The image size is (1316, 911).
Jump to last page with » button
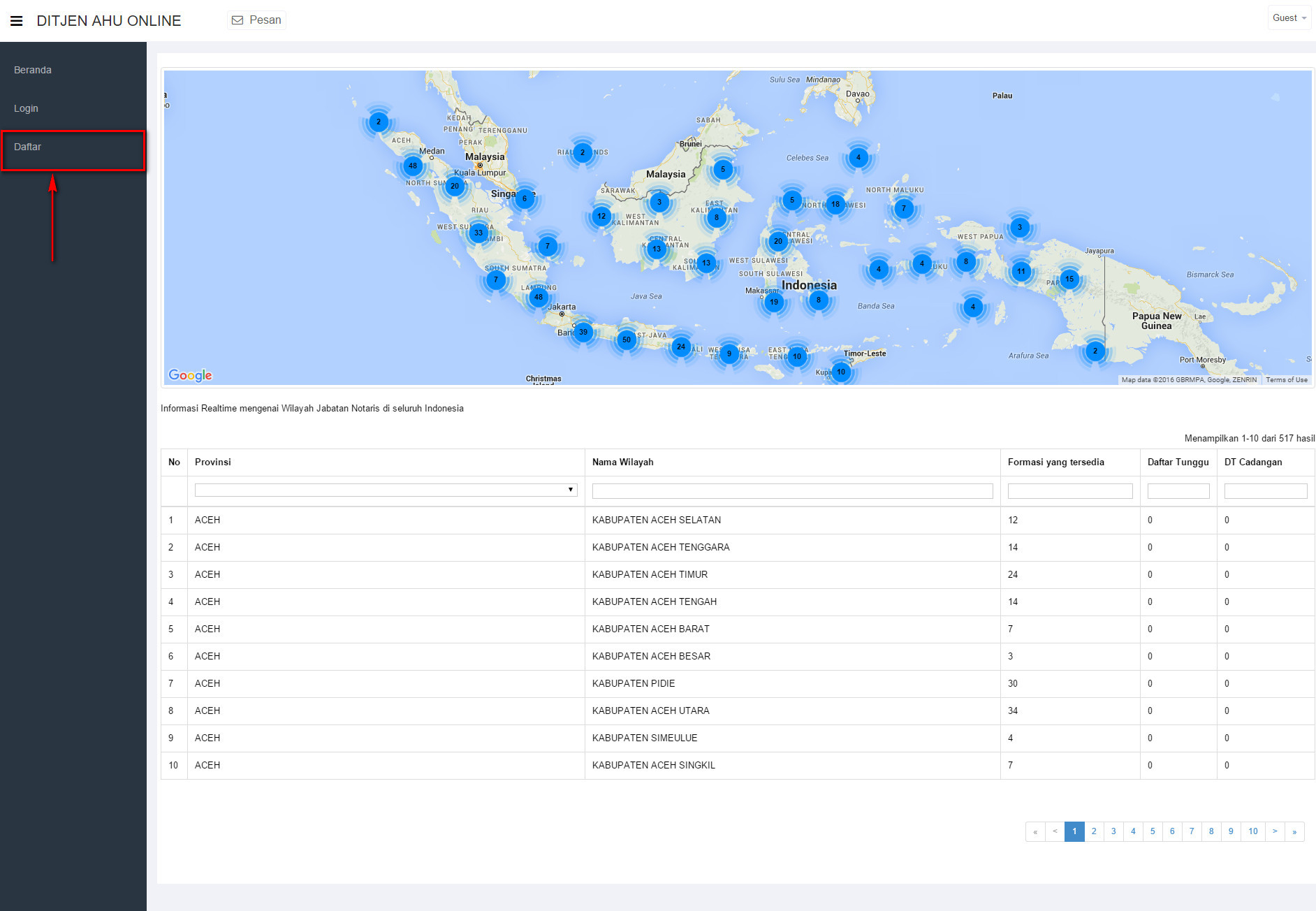point(1294,831)
